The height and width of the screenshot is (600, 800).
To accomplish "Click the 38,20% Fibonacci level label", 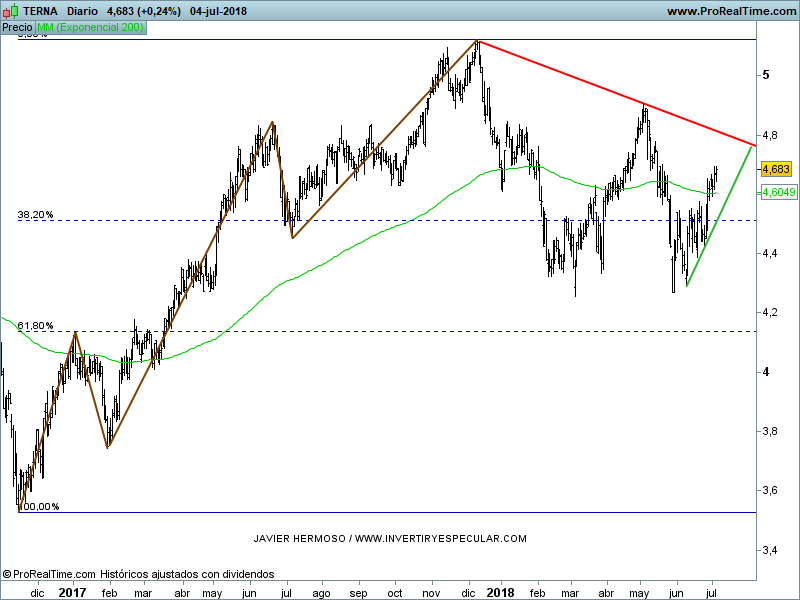I will tap(35, 215).
